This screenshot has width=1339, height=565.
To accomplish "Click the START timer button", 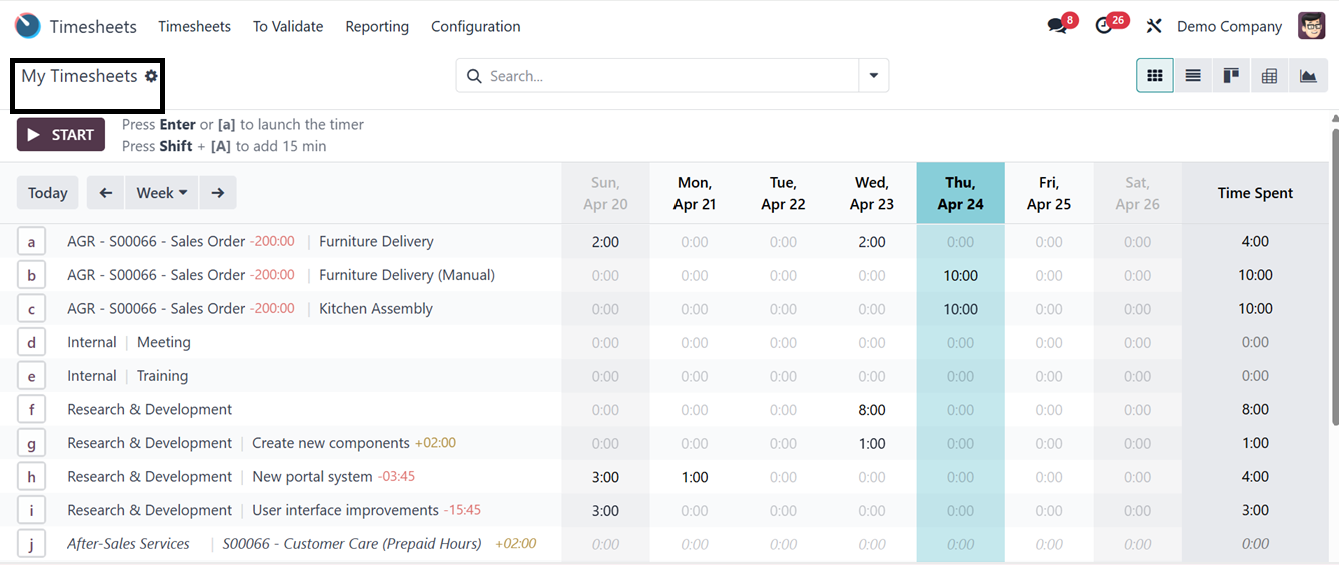I will [61, 135].
